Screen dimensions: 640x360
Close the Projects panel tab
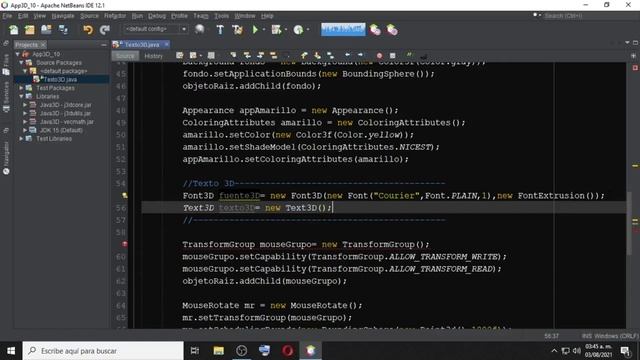pyautogui.click(x=43, y=44)
